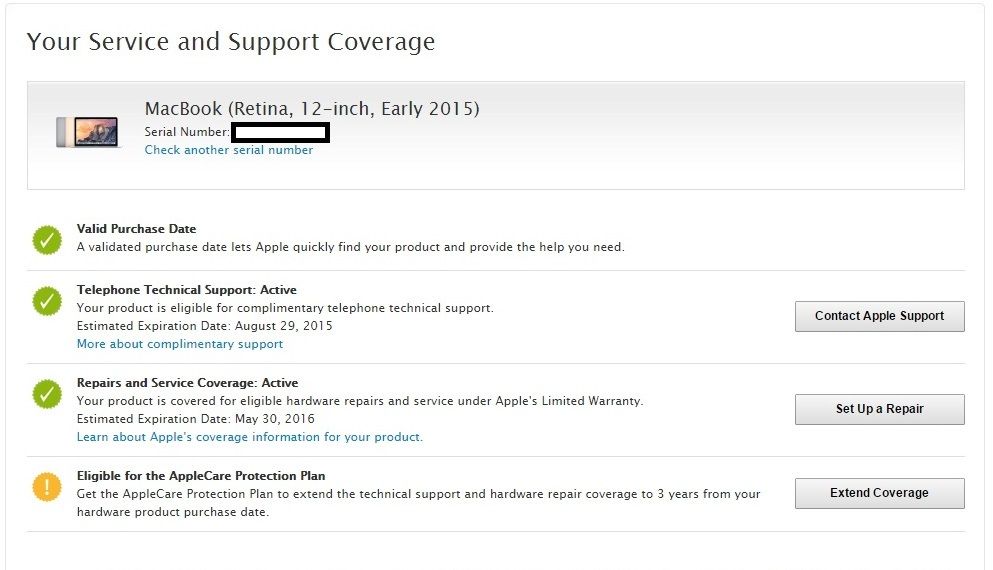The width and height of the screenshot is (993, 570).
Task: Click the green checkmark beside Valid Purchase Date
Action: point(47,240)
